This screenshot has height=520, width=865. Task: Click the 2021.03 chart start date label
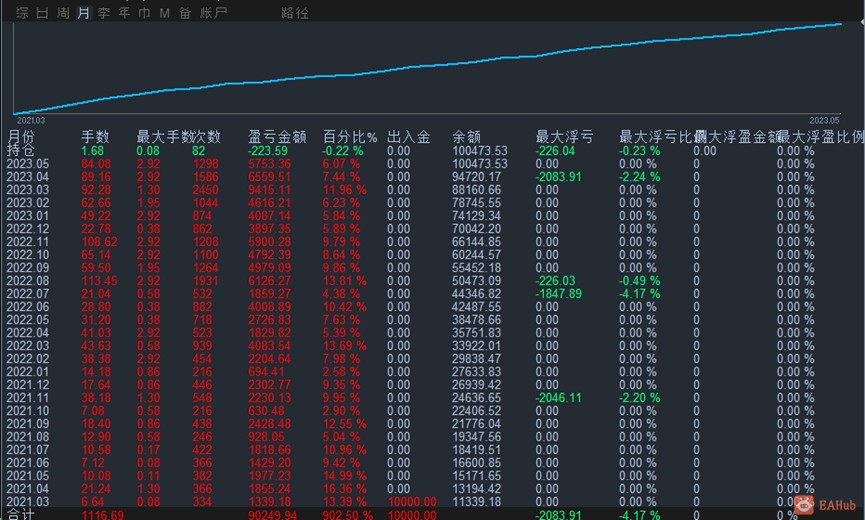pos(30,120)
